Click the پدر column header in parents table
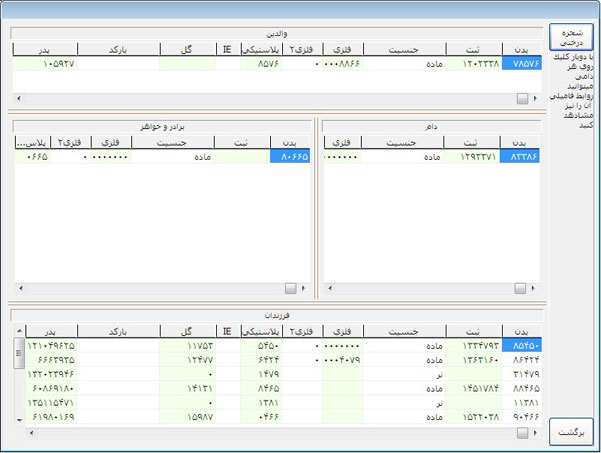The height and width of the screenshot is (453, 601). click(x=45, y=49)
